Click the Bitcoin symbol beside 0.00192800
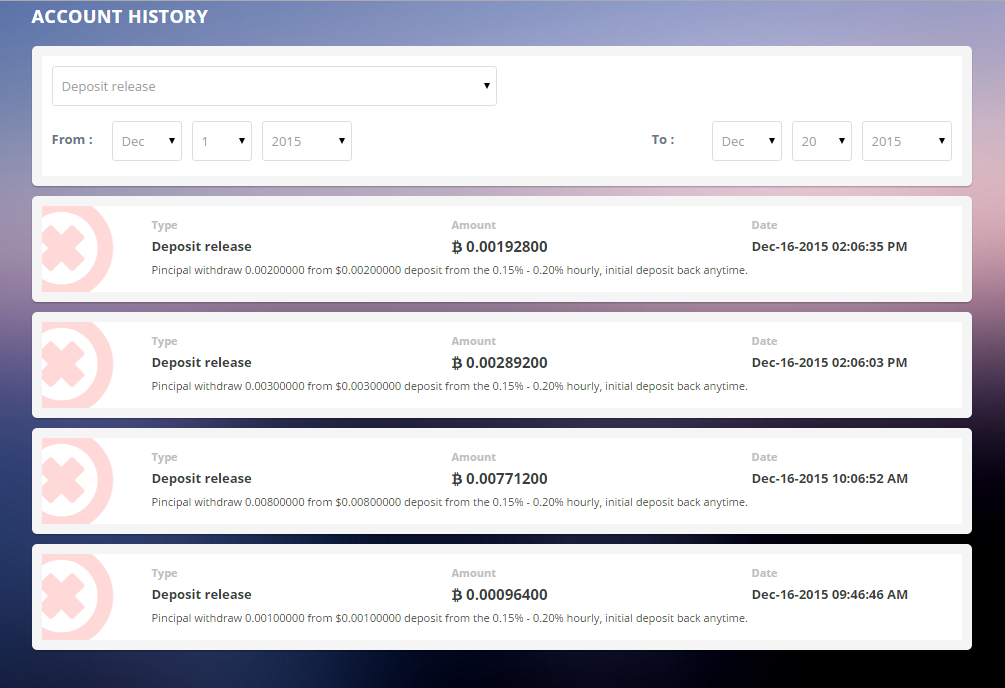1005x688 pixels. pyautogui.click(x=457, y=247)
